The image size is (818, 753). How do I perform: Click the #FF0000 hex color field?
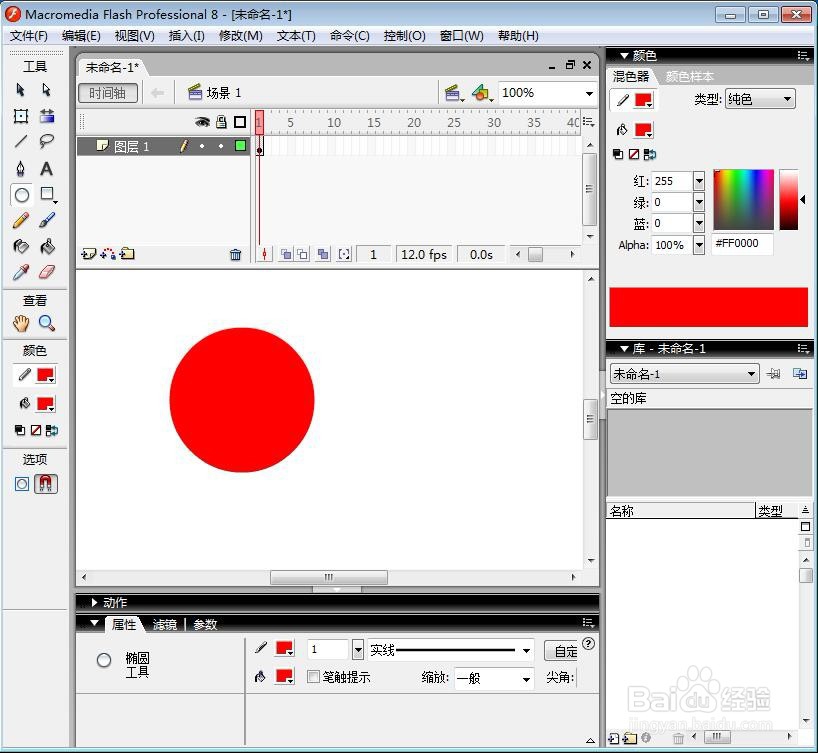[742, 243]
